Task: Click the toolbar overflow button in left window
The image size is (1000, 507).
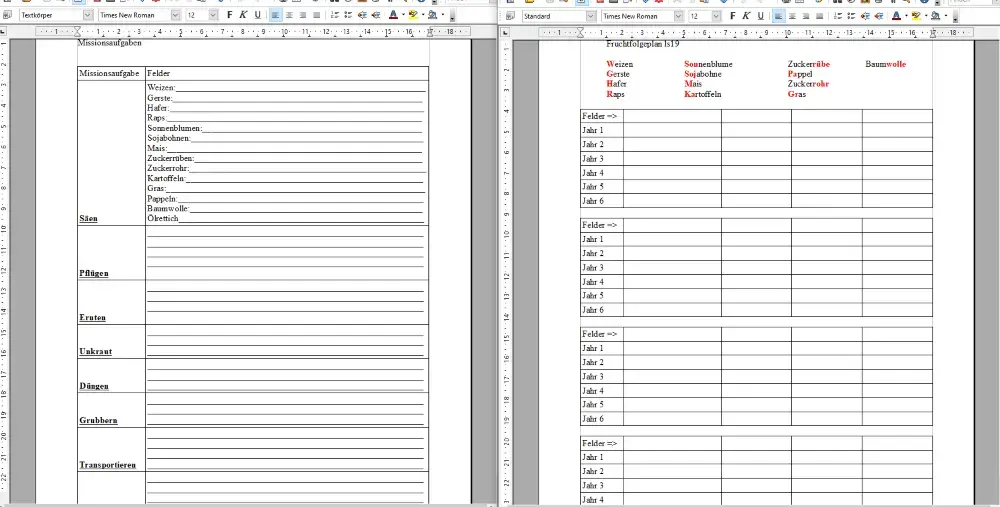Action: 453,16
